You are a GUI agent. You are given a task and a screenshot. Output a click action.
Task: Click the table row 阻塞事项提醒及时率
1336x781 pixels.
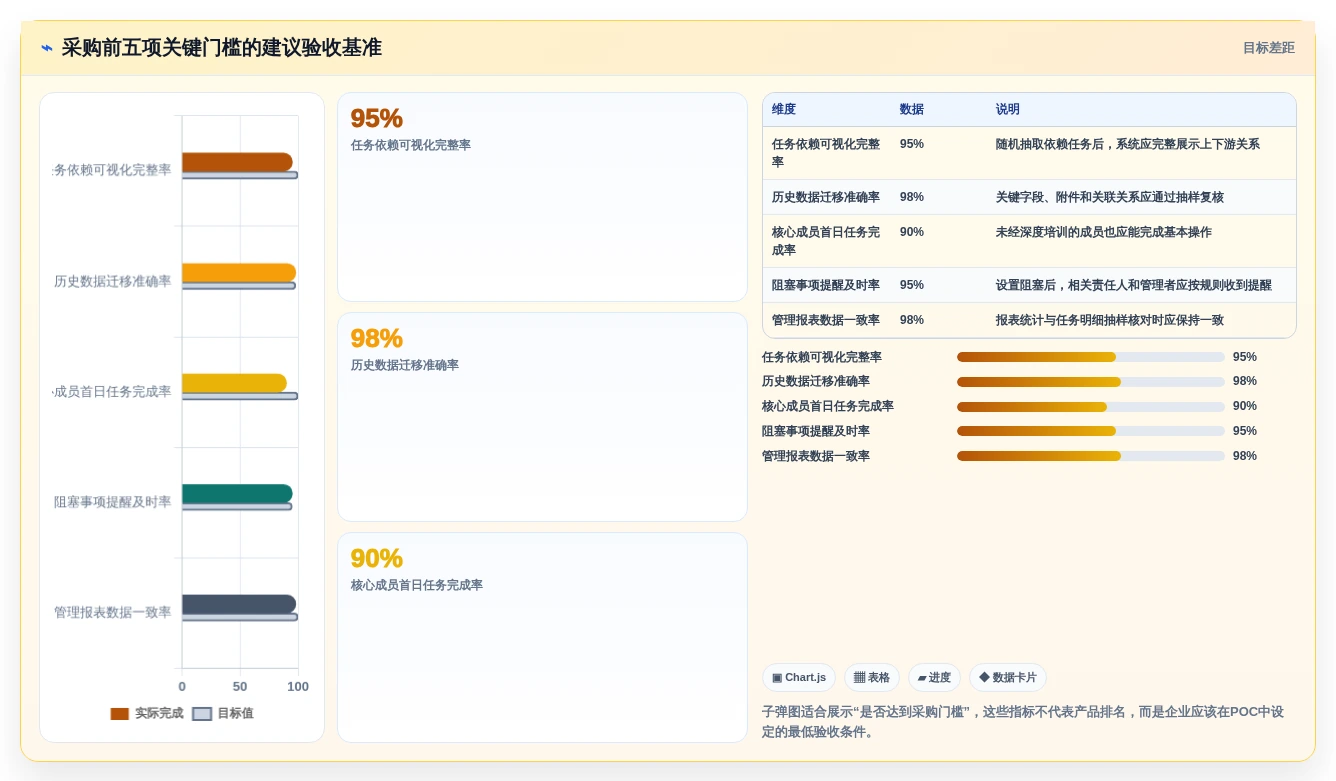coord(1029,285)
